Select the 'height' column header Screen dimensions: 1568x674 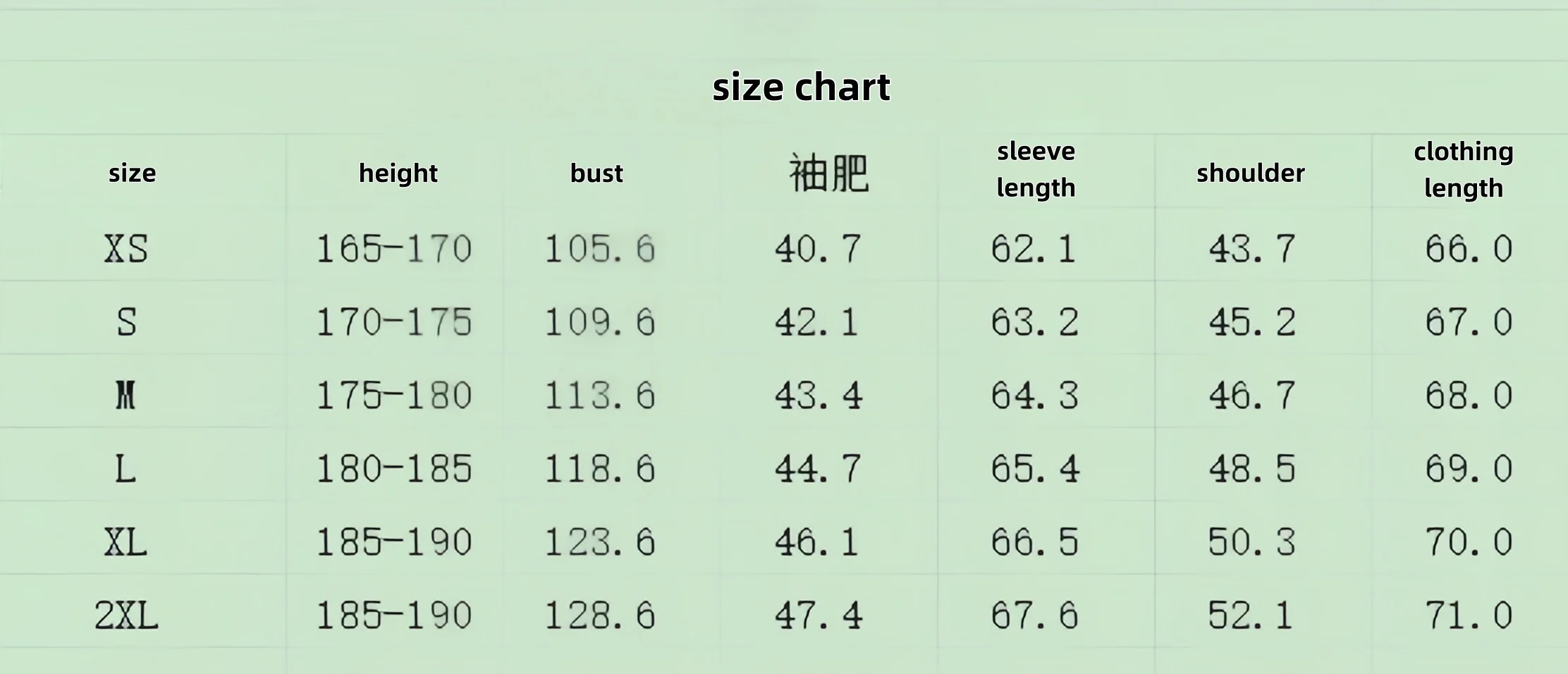398,173
